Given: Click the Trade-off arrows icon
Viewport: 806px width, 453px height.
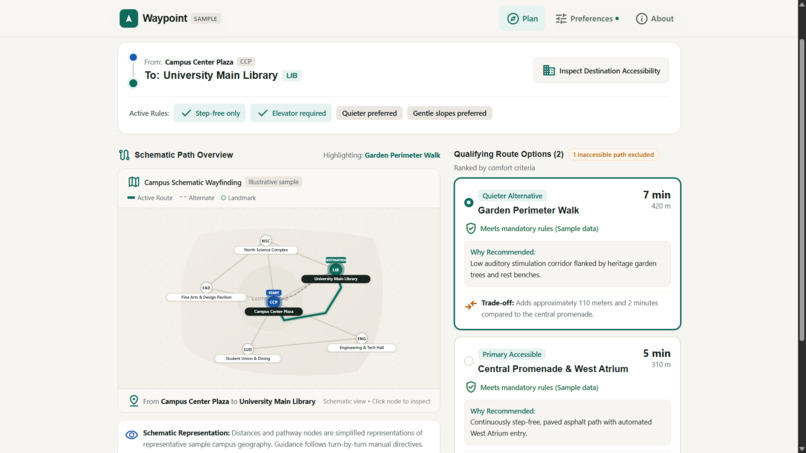Looking at the screenshot, I should (470, 305).
